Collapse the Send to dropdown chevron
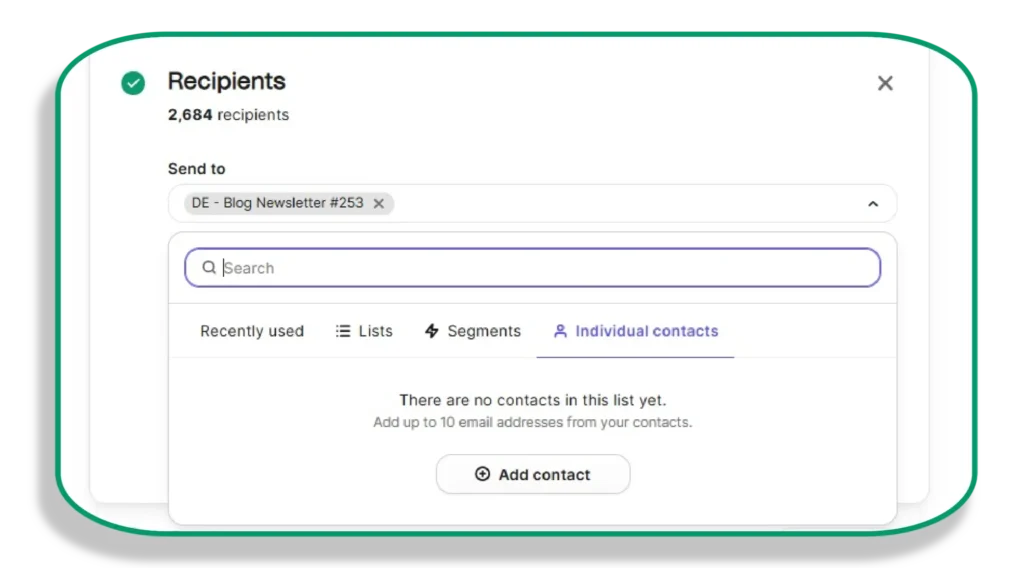Image resolution: width=1024 pixels, height=568 pixels. point(873,204)
